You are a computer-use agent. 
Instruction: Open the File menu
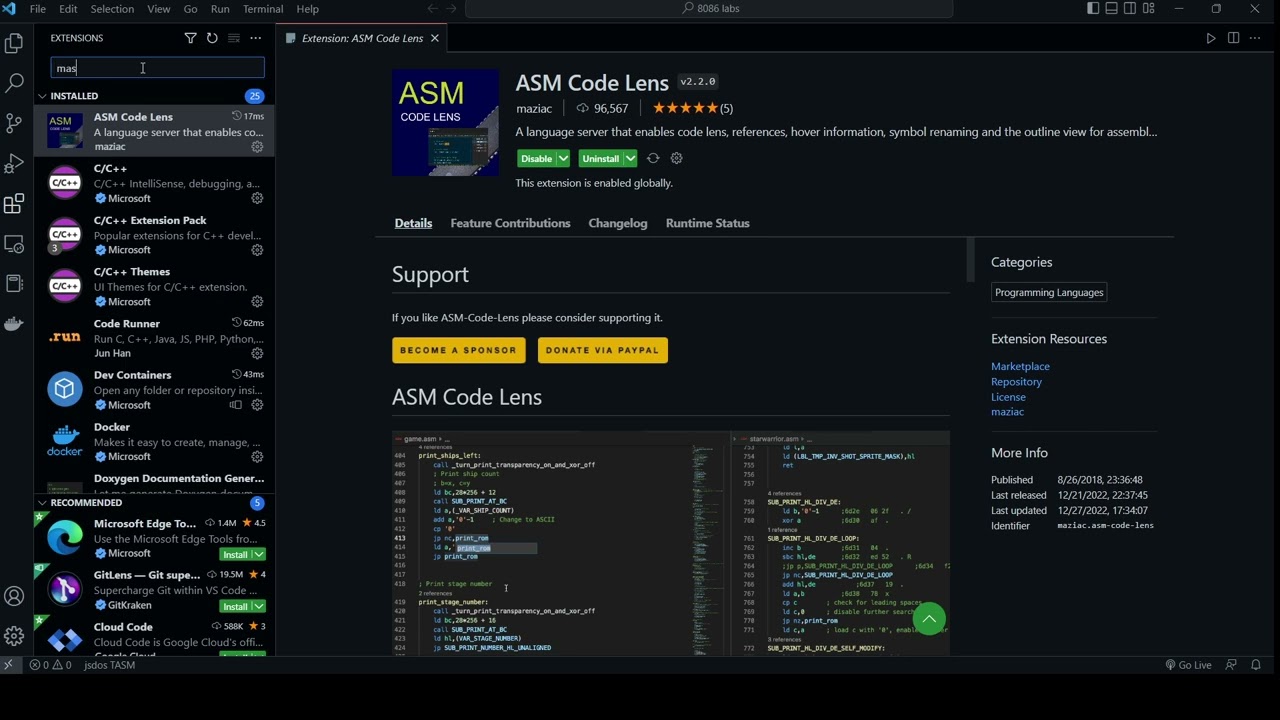pos(38,9)
